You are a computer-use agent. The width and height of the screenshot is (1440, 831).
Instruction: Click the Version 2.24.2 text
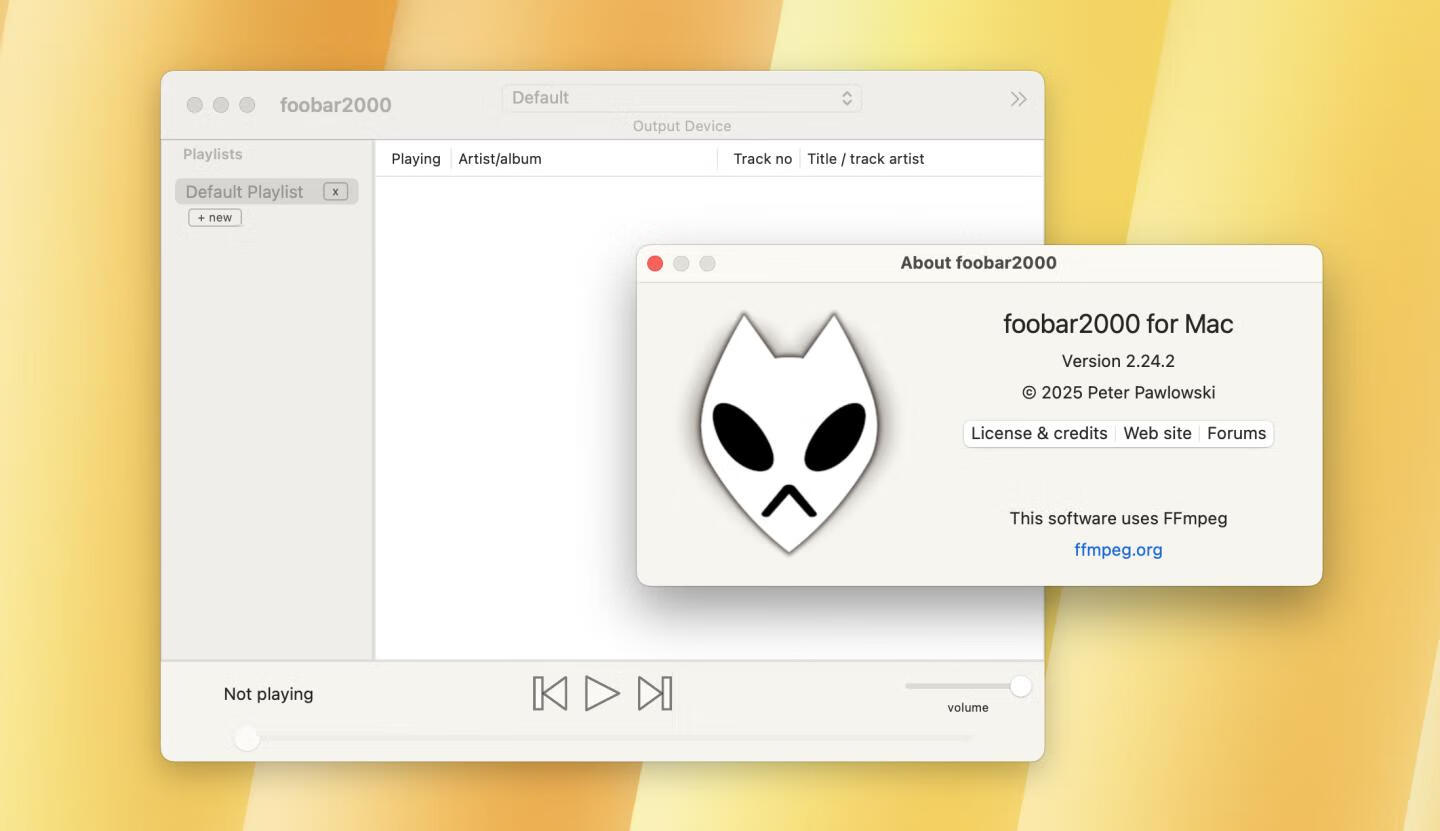(x=1118, y=361)
